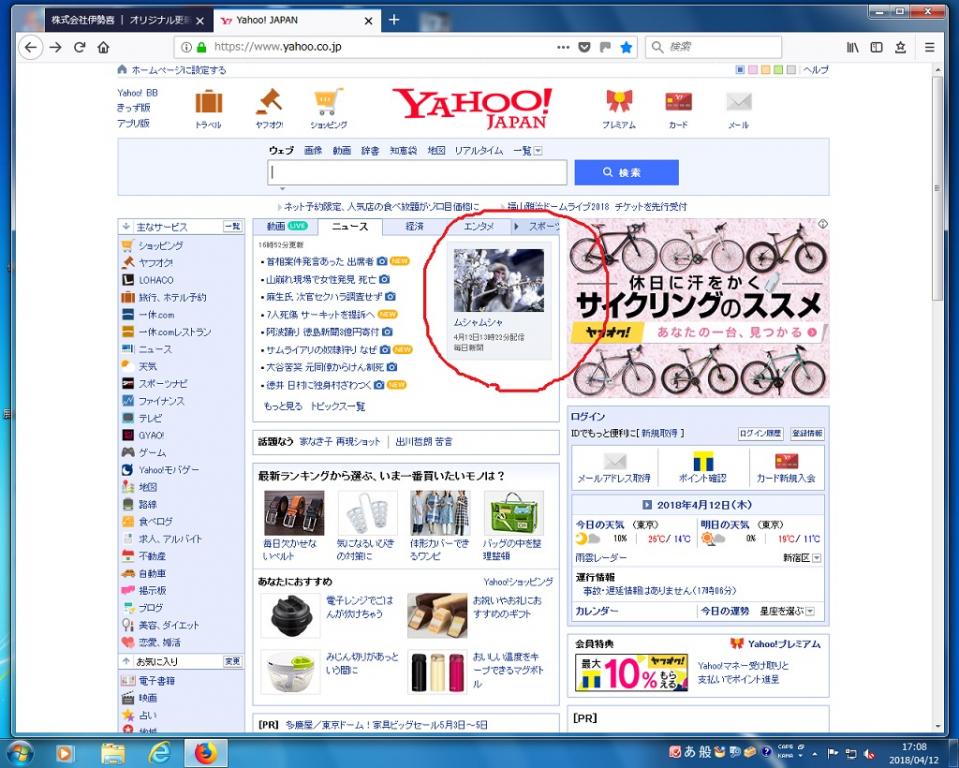Image resolution: width=959 pixels, height=768 pixels.
Task: Open the page actions three-dot menu
Action: [563, 47]
